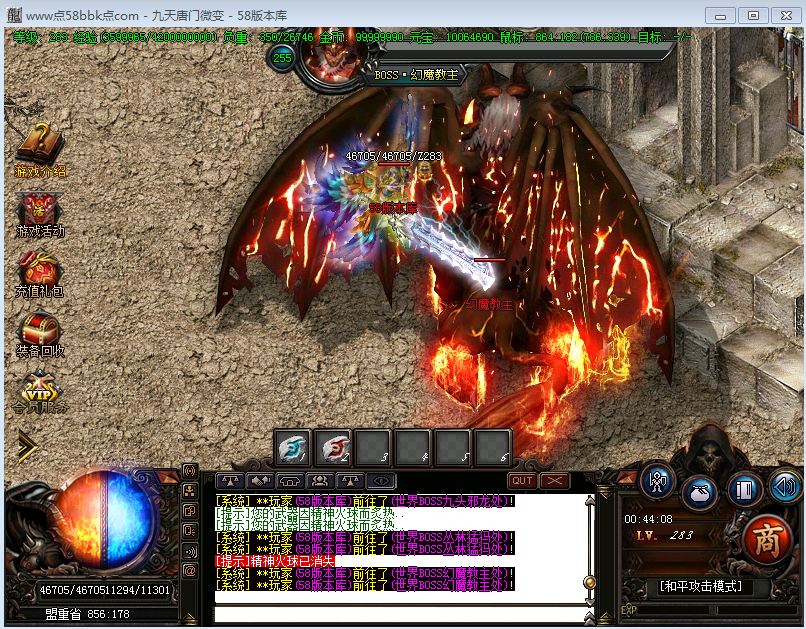The width and height of the screenshot is (806, 629).
Task: Switch the 和平攻击模式 attack mode label
Action: (701, 586)
